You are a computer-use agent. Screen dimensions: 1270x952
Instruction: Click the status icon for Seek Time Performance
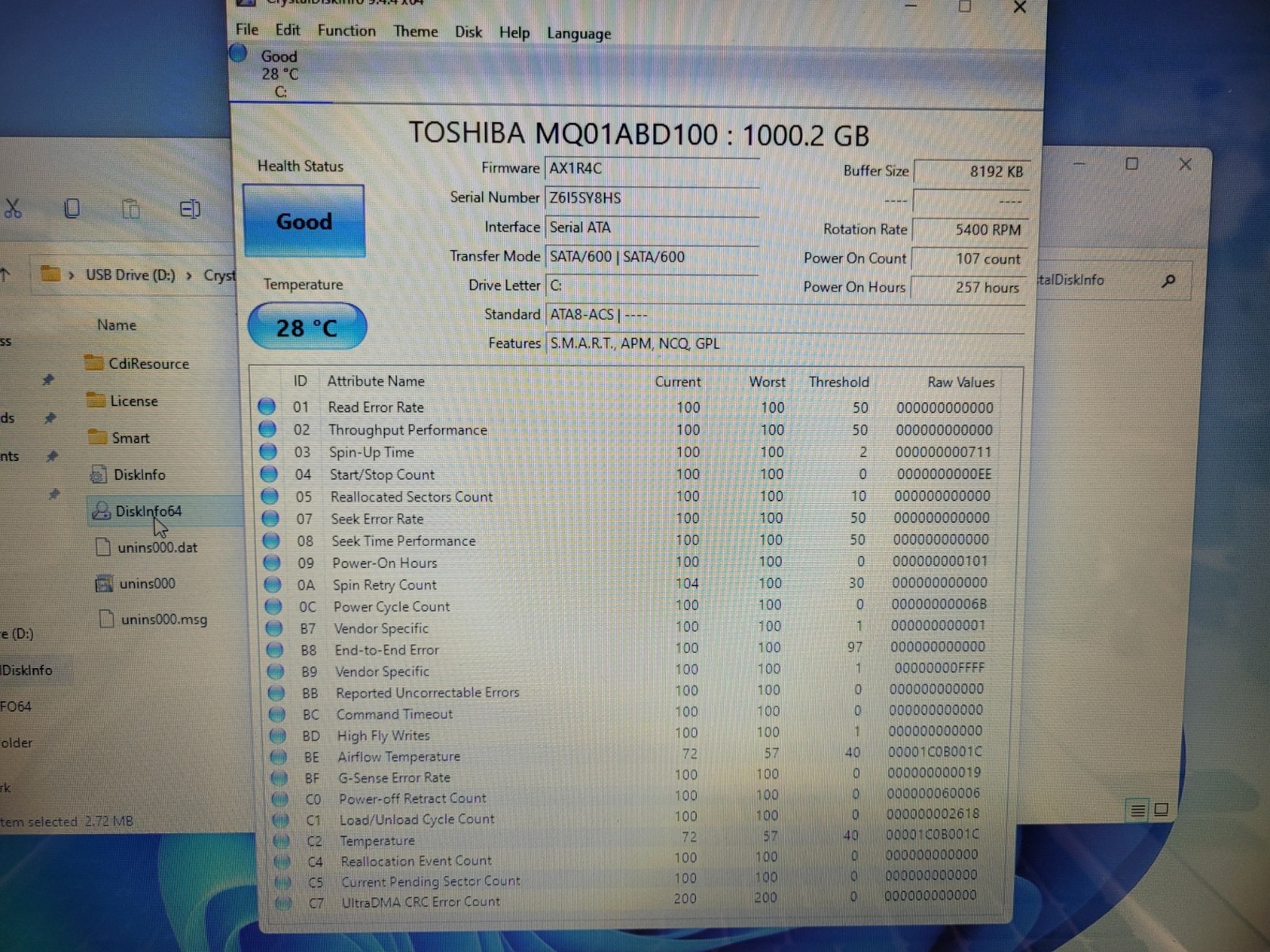click(271, 540)
